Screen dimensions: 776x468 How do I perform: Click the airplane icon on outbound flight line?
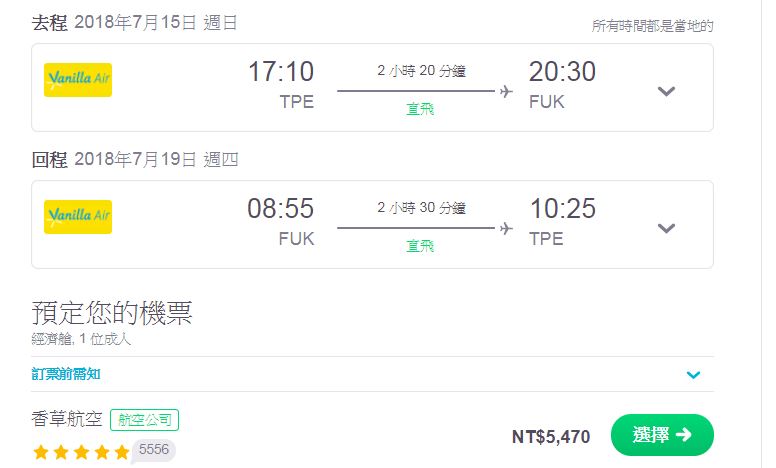click(506, 92)
